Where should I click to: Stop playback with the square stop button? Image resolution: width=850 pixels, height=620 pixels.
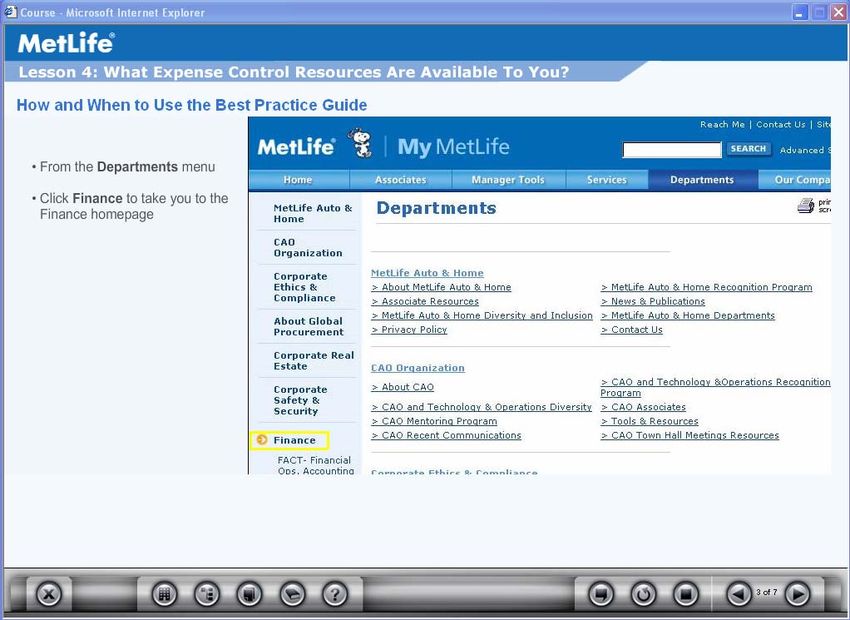click(x=686, y=595)
